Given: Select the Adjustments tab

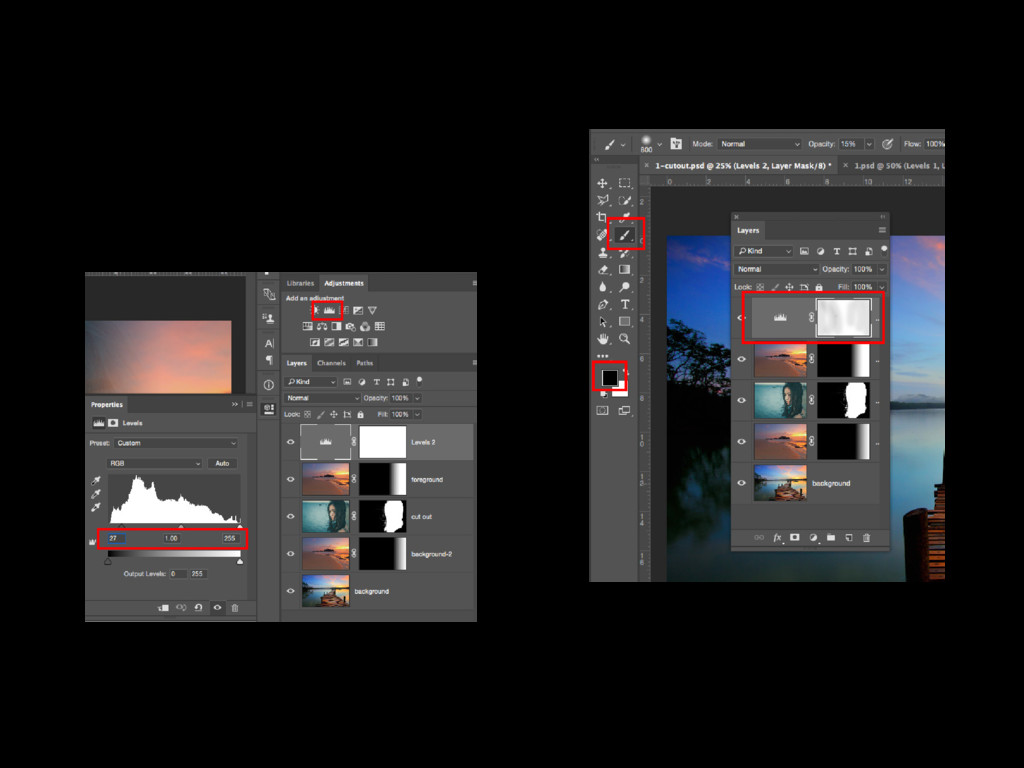Looking at the screenshot, I should (x=344, y=283).
